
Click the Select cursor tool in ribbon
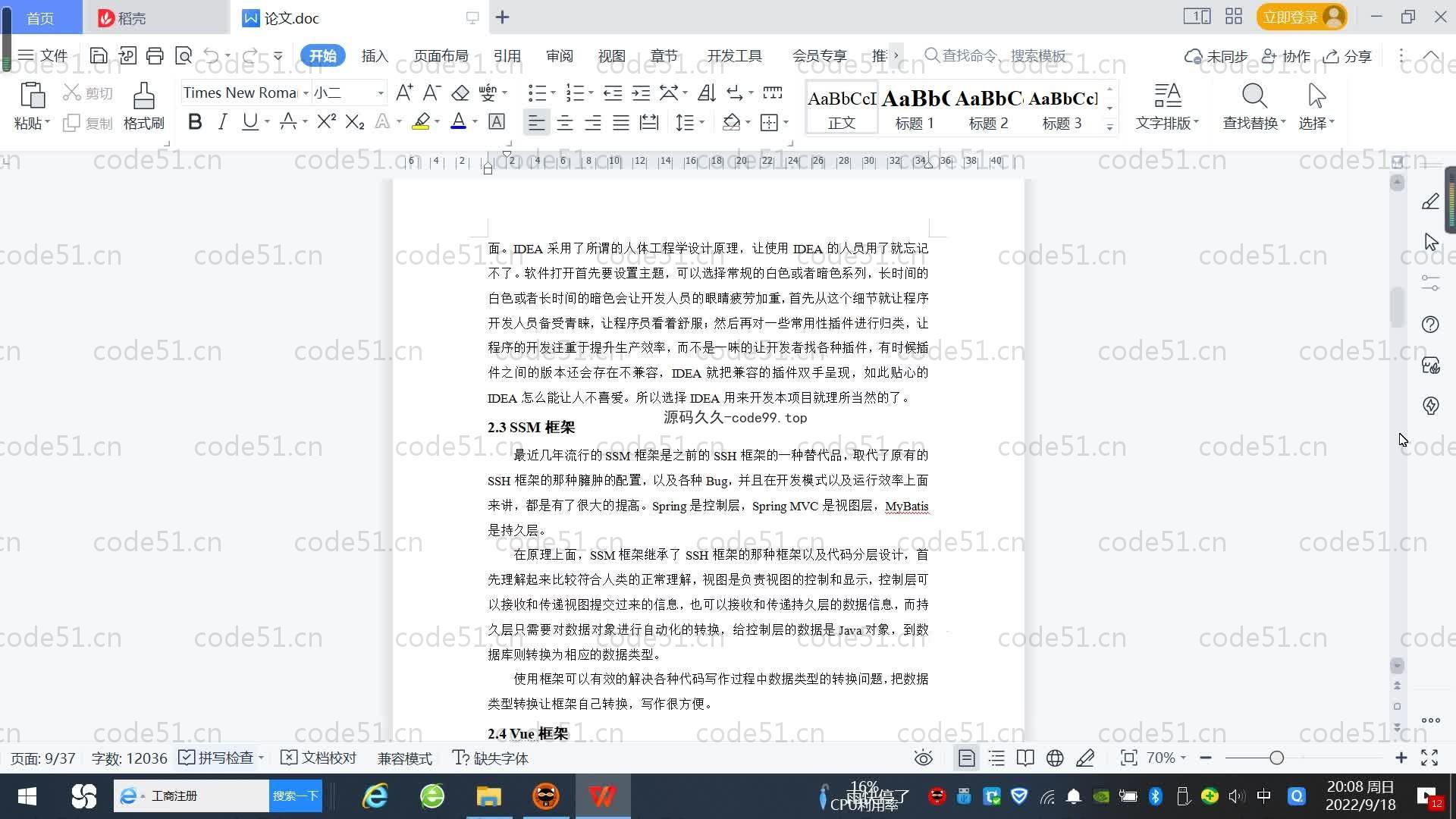1316,96
